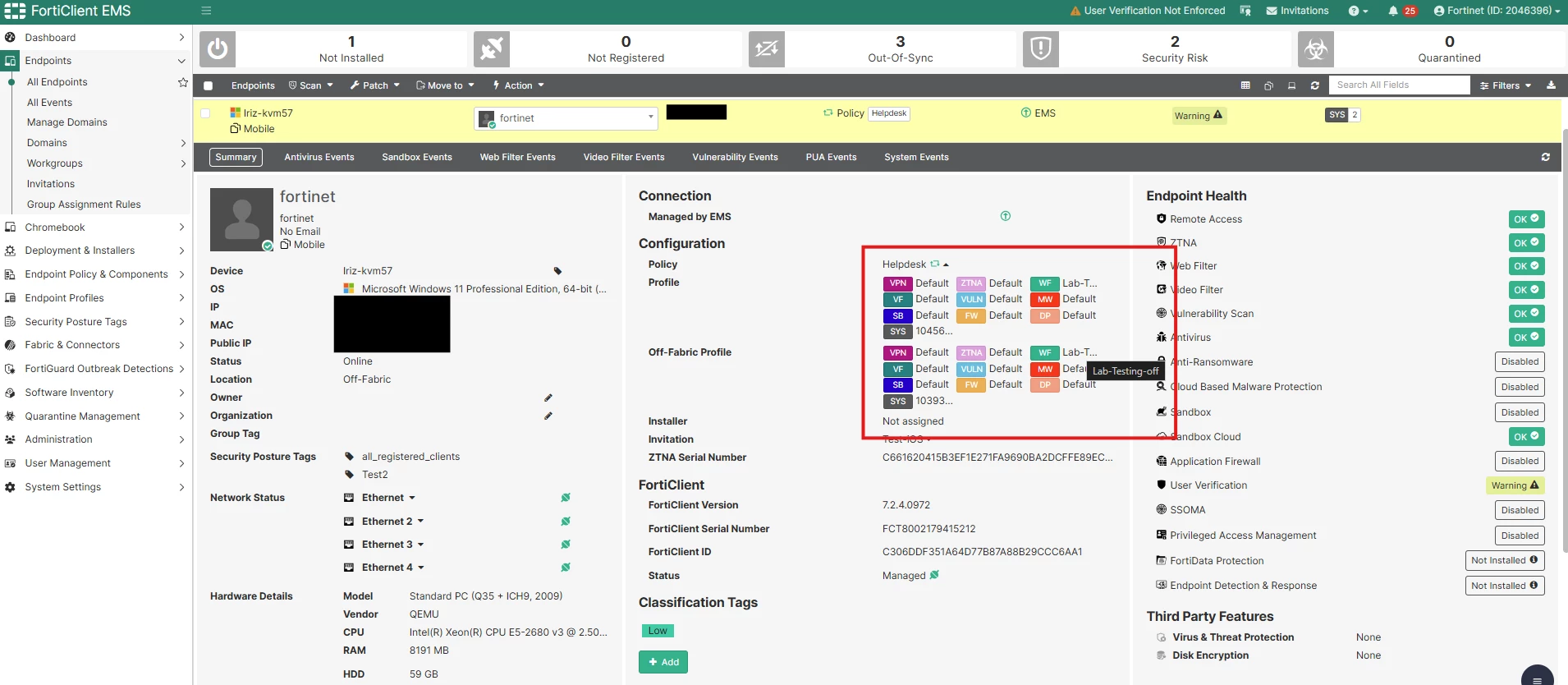Collapse sidebar with hamburger menu icon
Image resolution: width=1568 pixels, height=685 pixels.
tap(206, 11)
